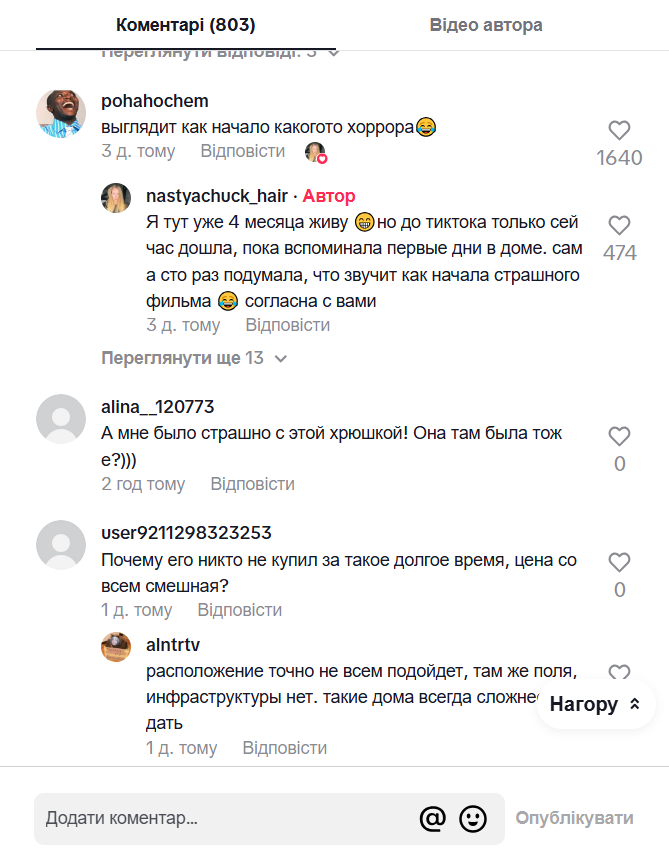Reply to pohahochem's comment via Відповісти
The height and width of the screenshot is (859, 669).
click(x=242, y=151)
